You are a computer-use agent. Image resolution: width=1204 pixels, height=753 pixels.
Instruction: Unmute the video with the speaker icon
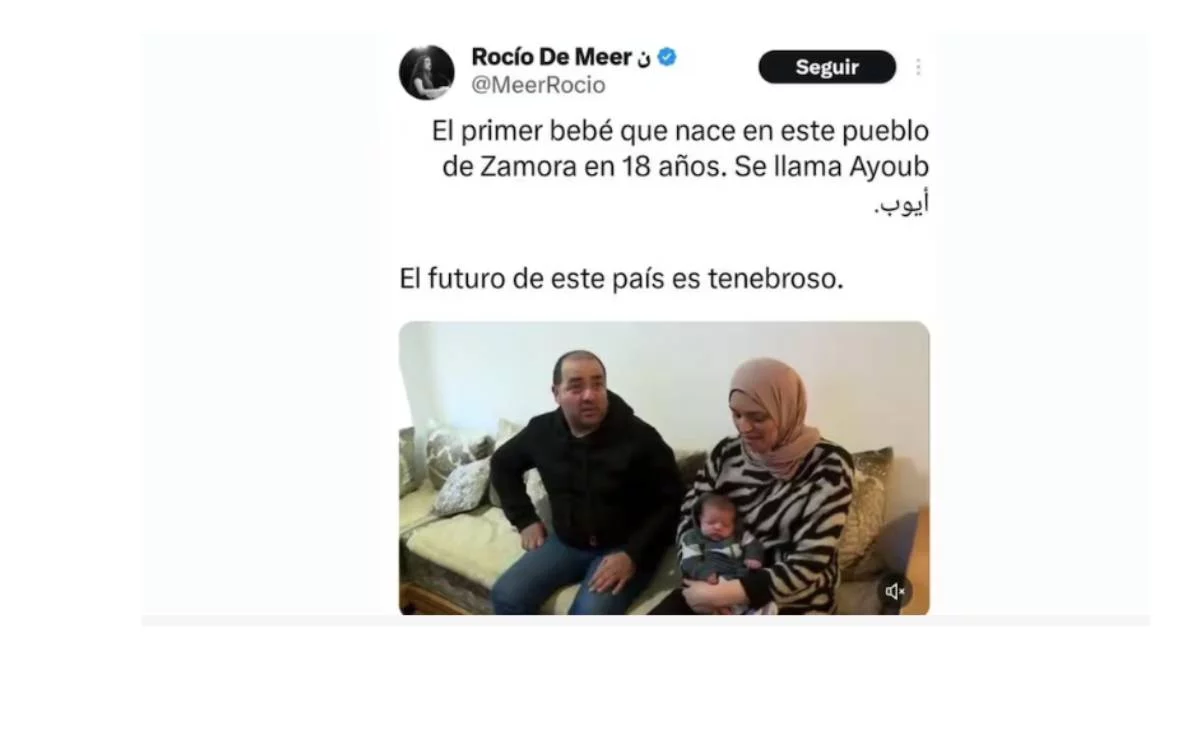coord(895,591)
